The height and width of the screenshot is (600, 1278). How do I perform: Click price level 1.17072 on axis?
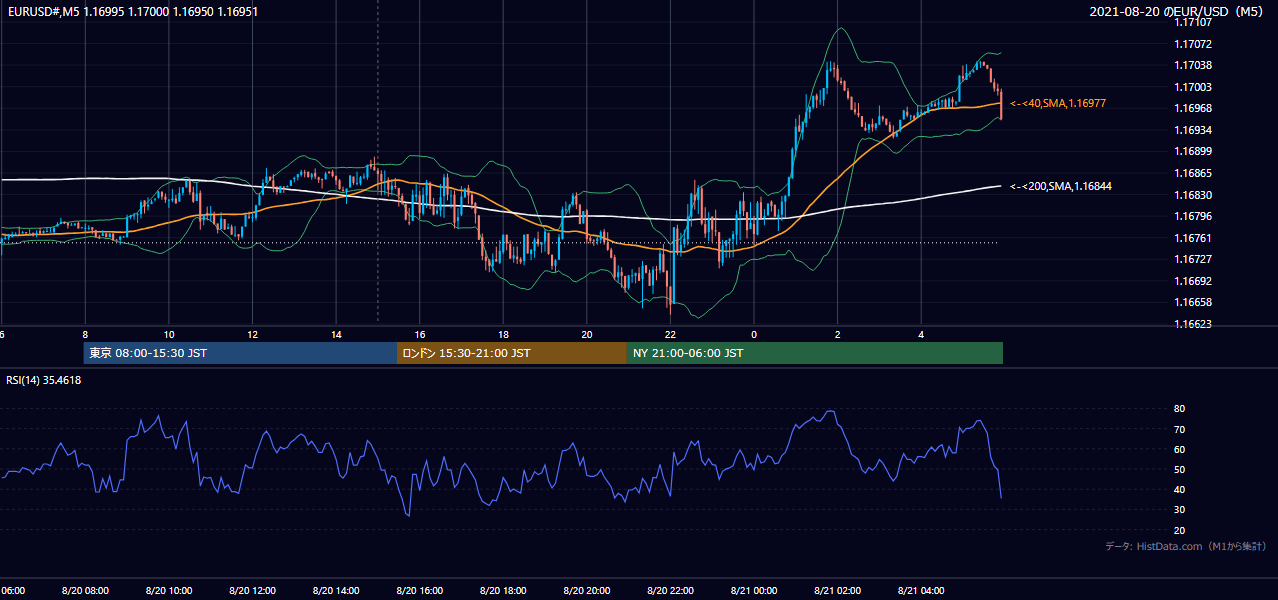1193,44
